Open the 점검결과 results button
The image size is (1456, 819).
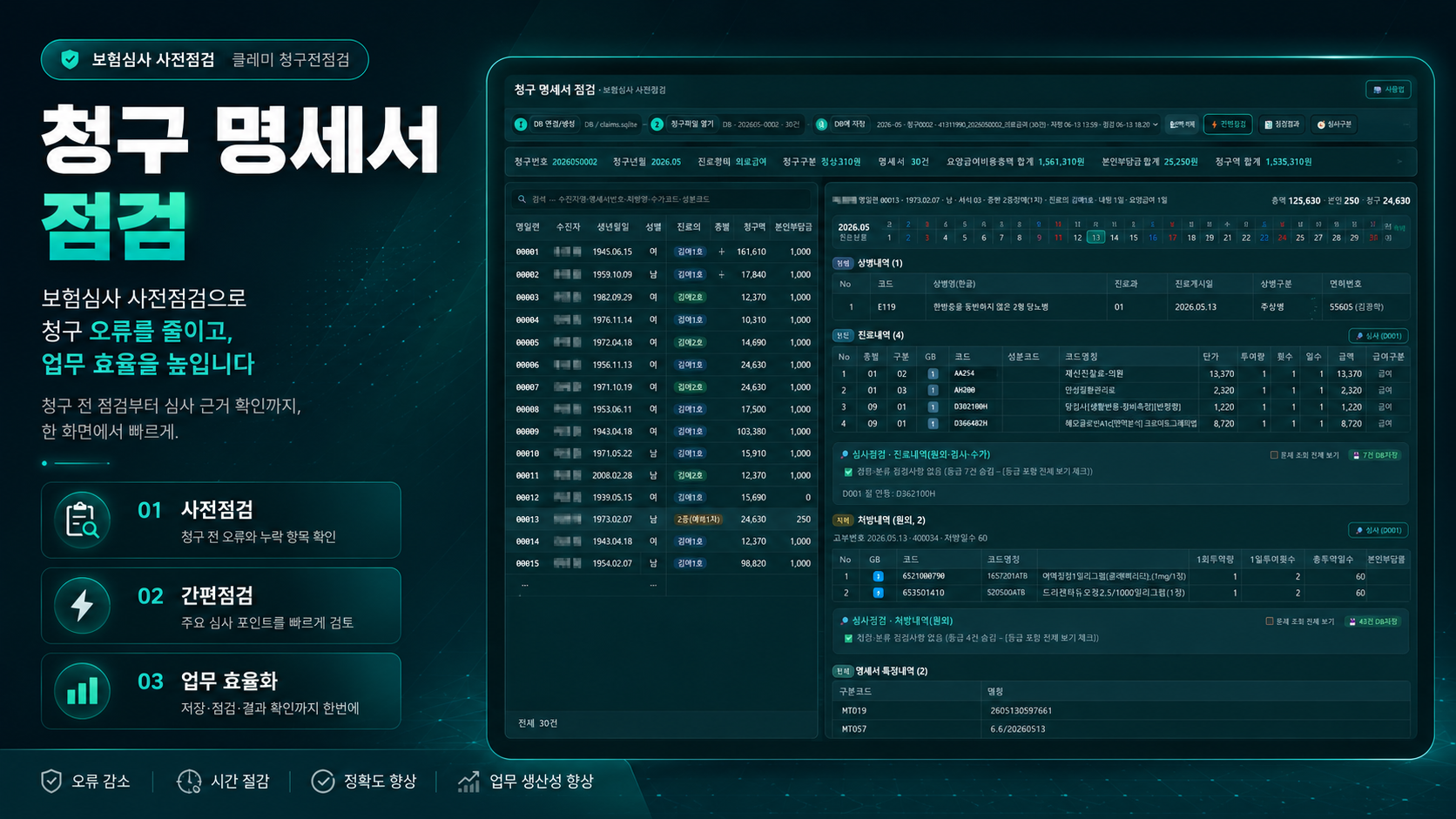tap(1281, 124)
